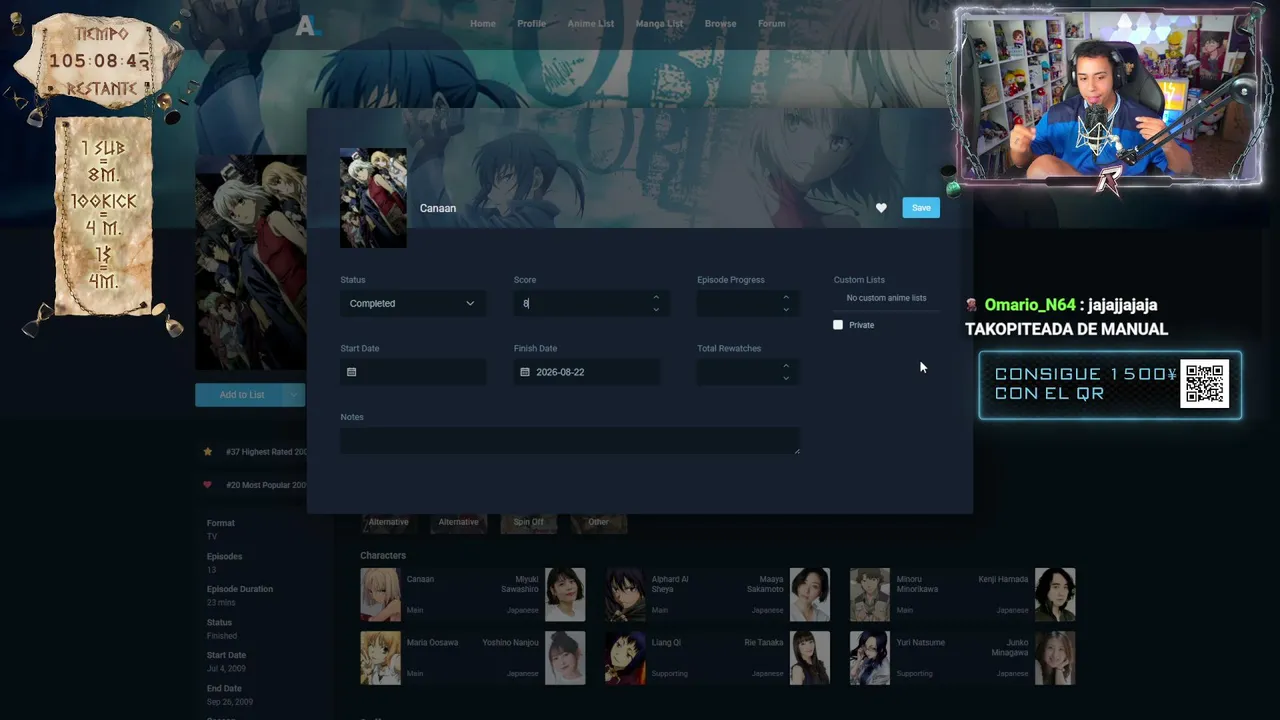Open the Finish Date calendar icon
Screen dimensions: 1280x720
pyautogui.click(x=525, y=372)
